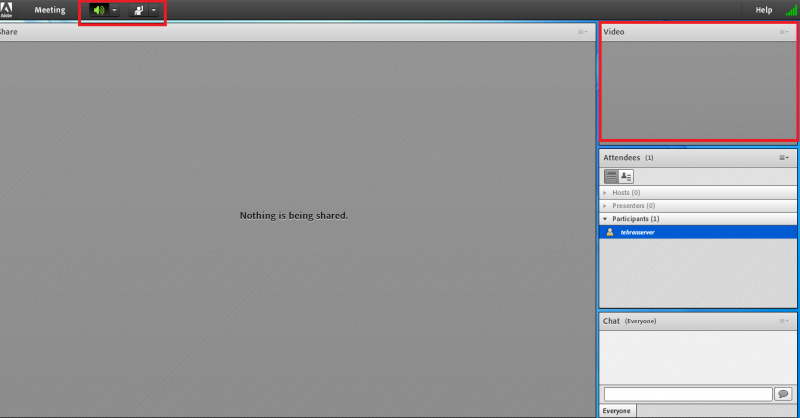Mute the green speaker audio icon

98,10
